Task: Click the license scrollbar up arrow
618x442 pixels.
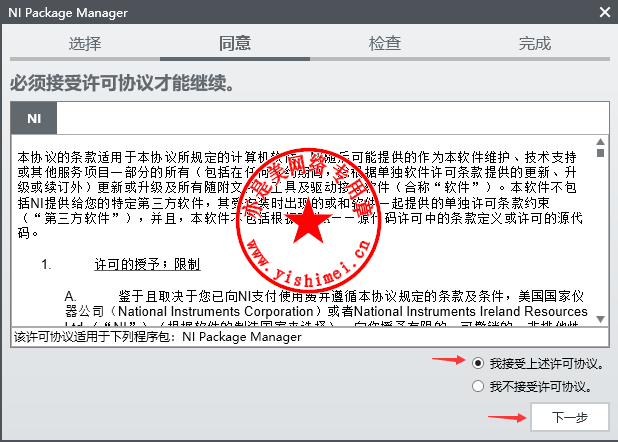Action: [x=600, y=142]
